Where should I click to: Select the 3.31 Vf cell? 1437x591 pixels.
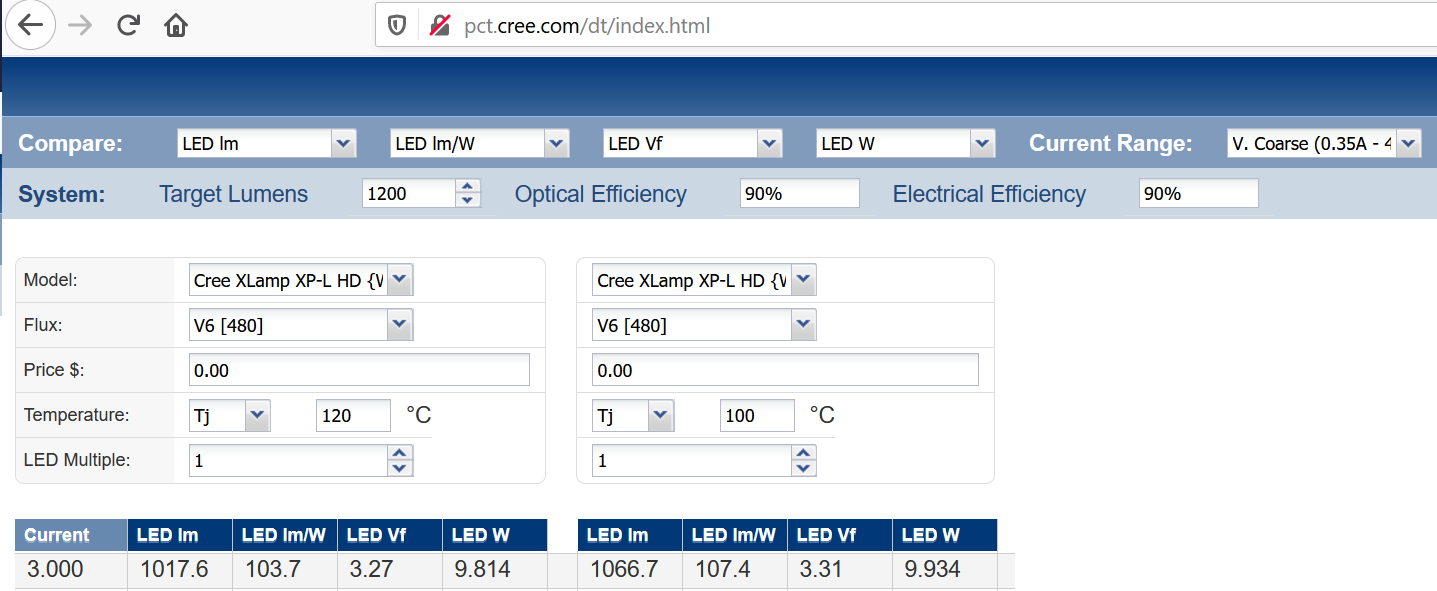pos(840,570)
